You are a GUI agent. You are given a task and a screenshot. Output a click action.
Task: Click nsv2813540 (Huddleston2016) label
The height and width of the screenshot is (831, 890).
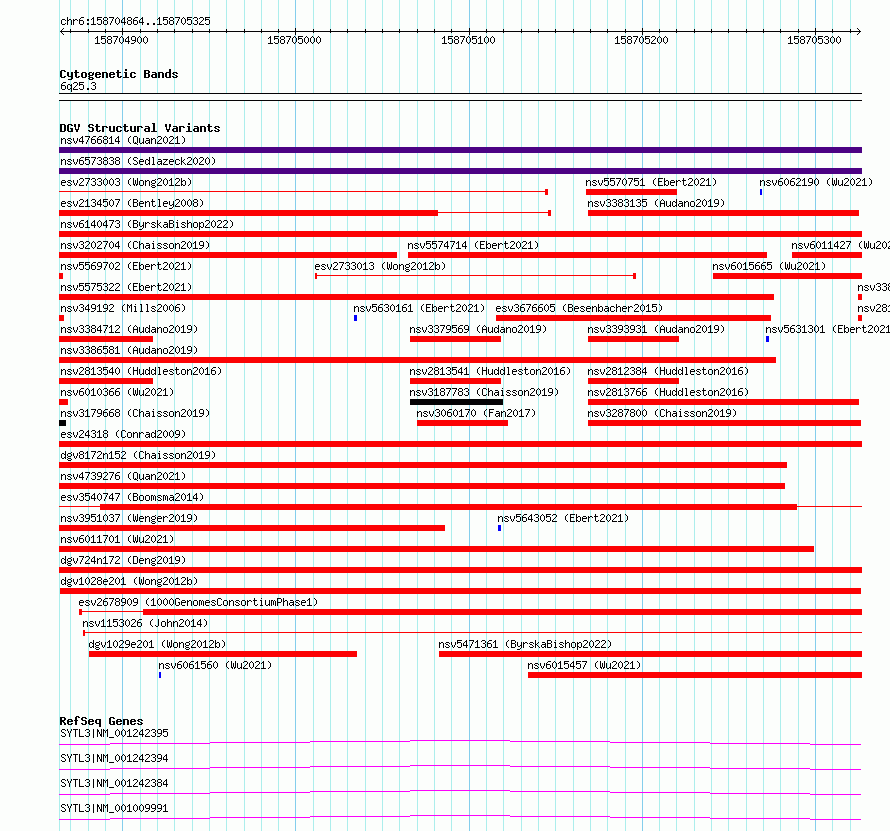(141, 371)
